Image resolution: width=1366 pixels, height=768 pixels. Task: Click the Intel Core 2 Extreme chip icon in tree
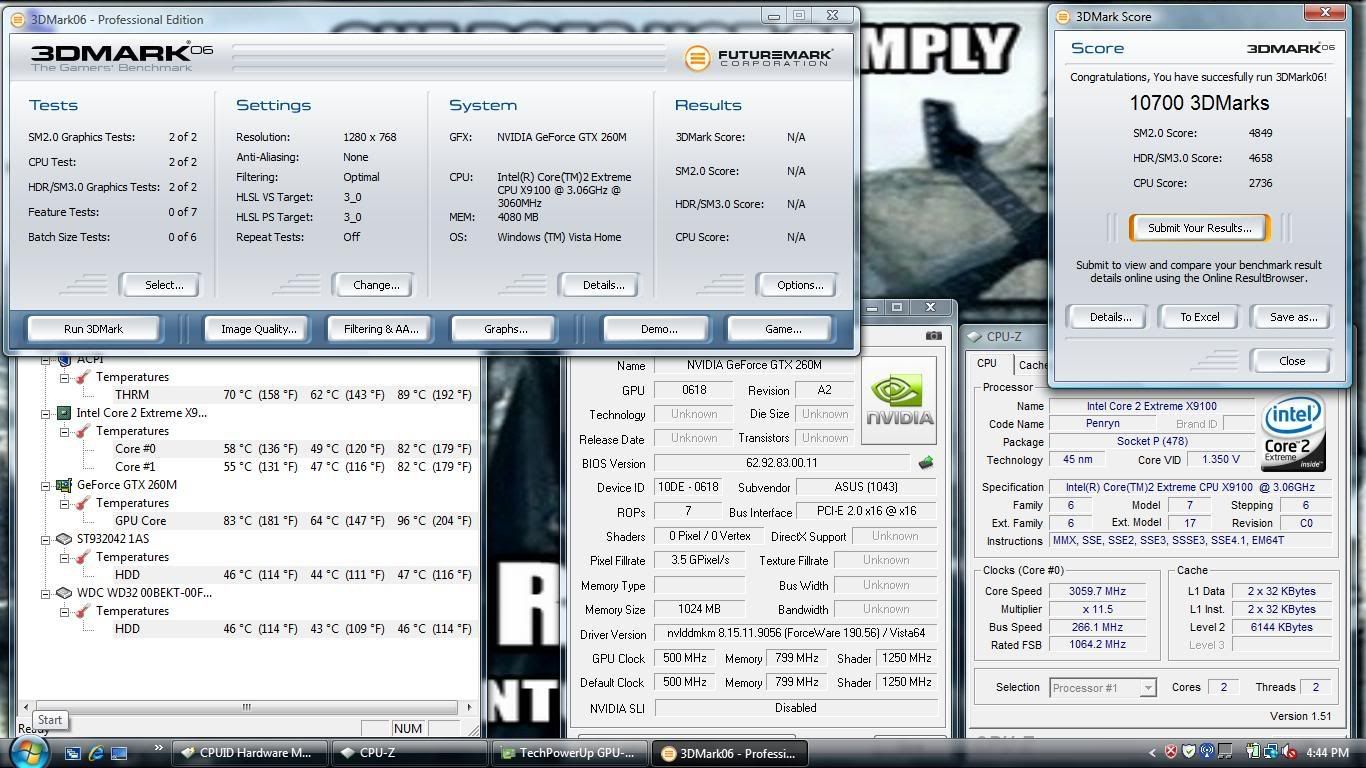tap(64, 413)
